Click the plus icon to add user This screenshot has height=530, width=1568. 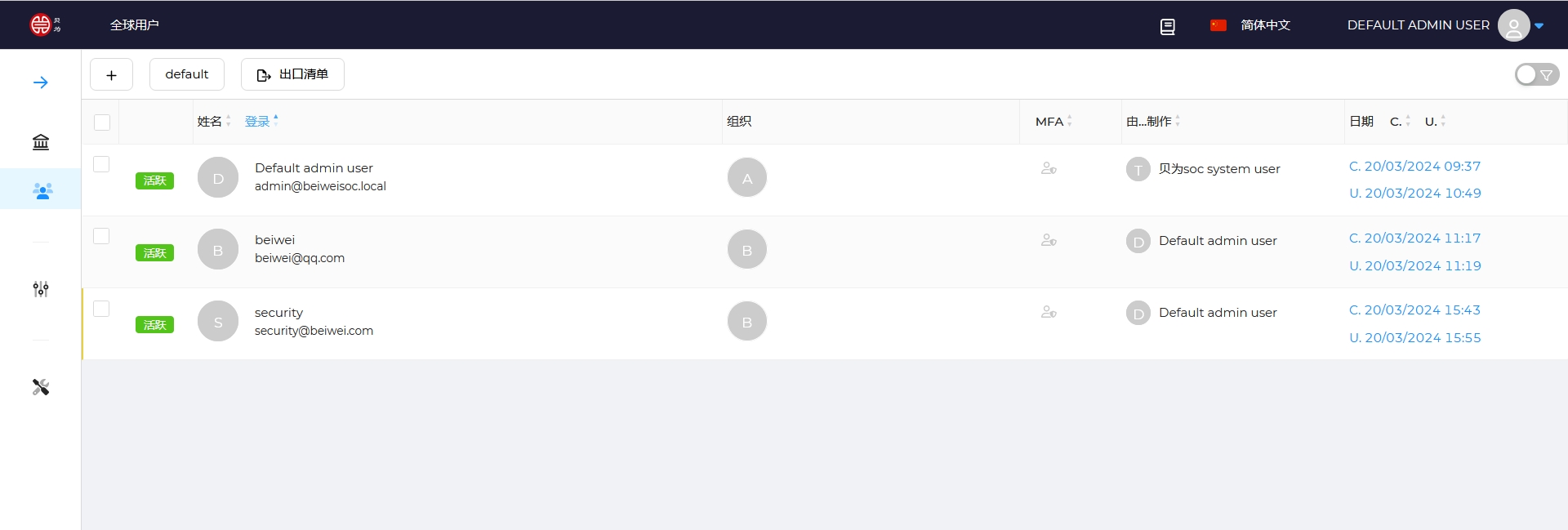click(x=111, y=74)
